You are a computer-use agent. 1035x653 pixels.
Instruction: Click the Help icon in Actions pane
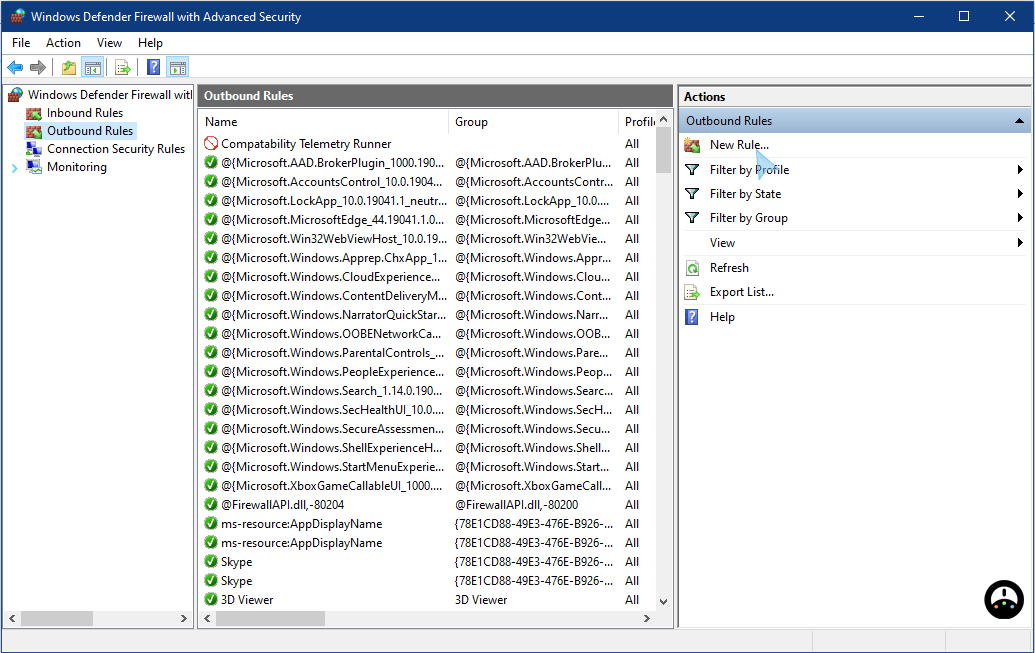click(692, 317)
